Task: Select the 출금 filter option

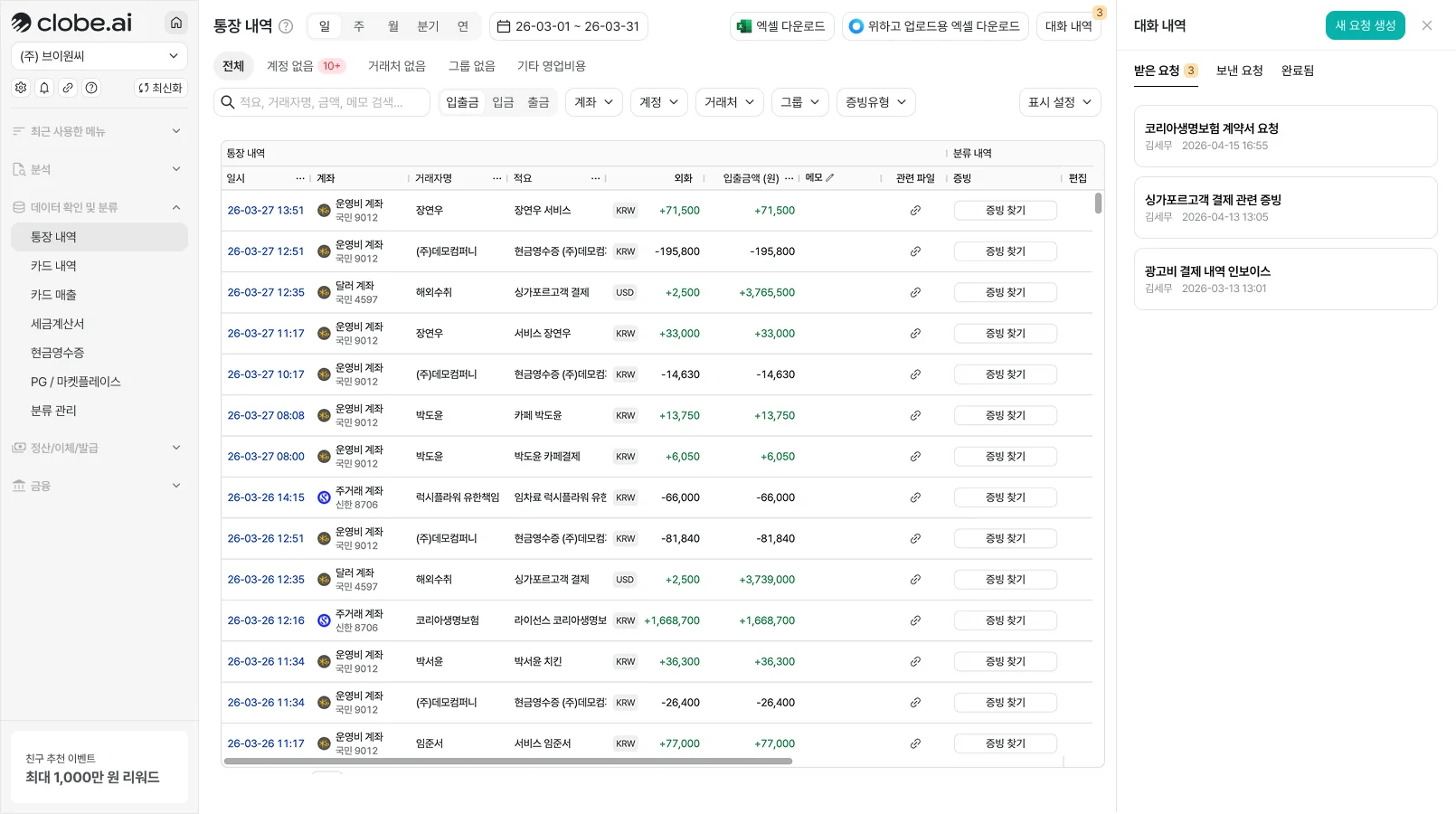Action: coord(538,102)
